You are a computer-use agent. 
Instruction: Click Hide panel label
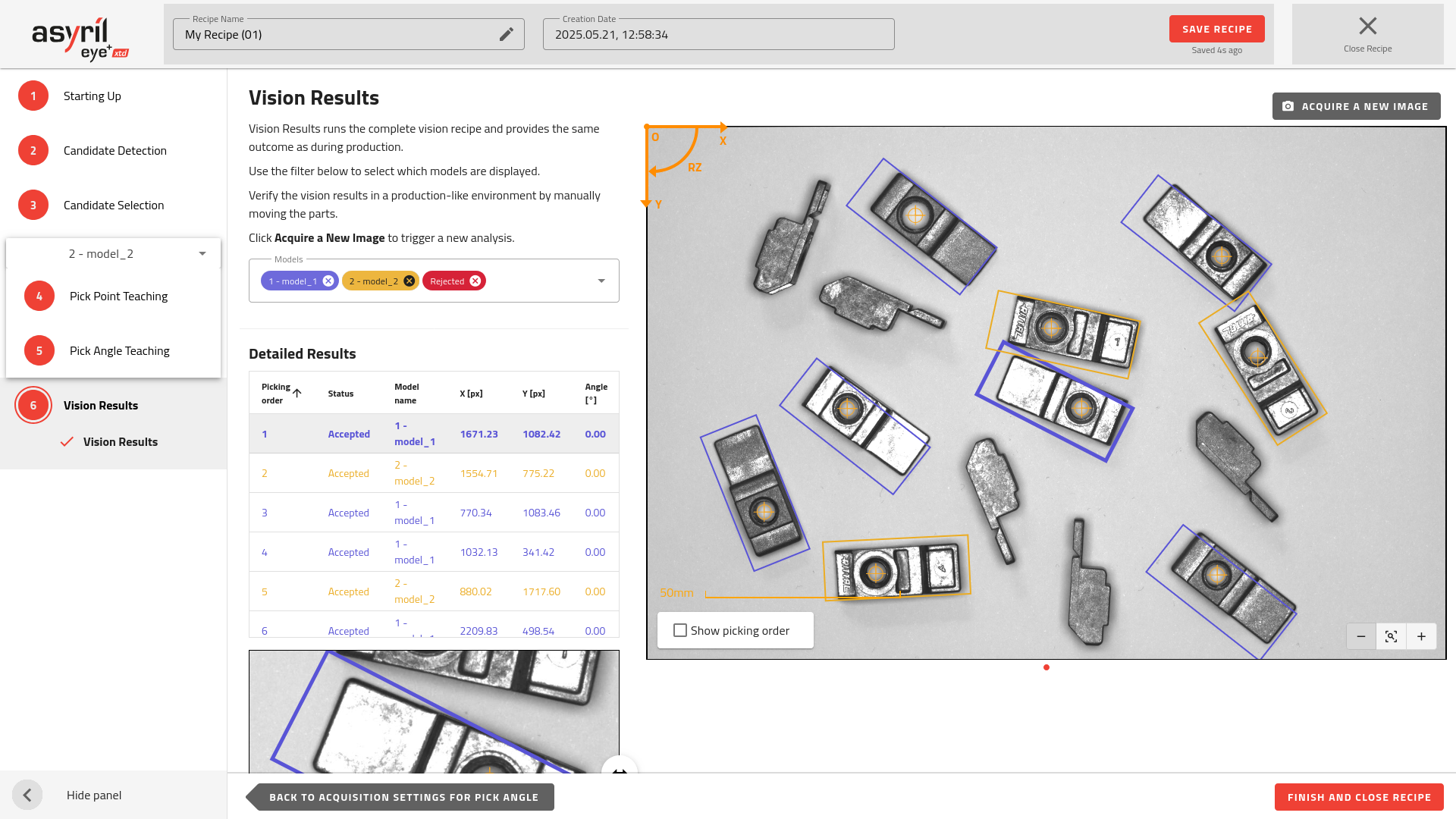click(x=94, y=795)
